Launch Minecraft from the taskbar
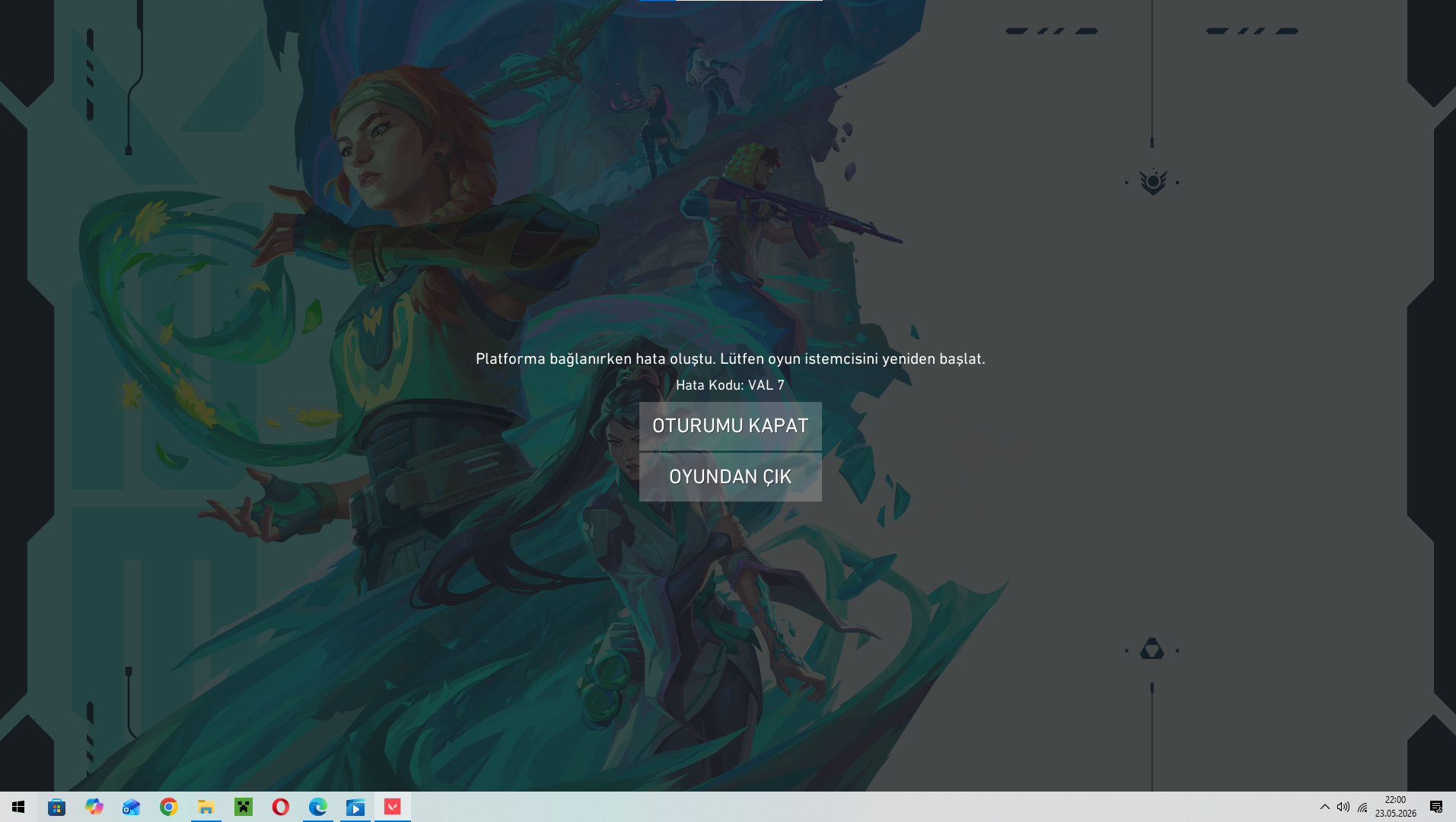The image size is (1456, 822). [243, 807]
